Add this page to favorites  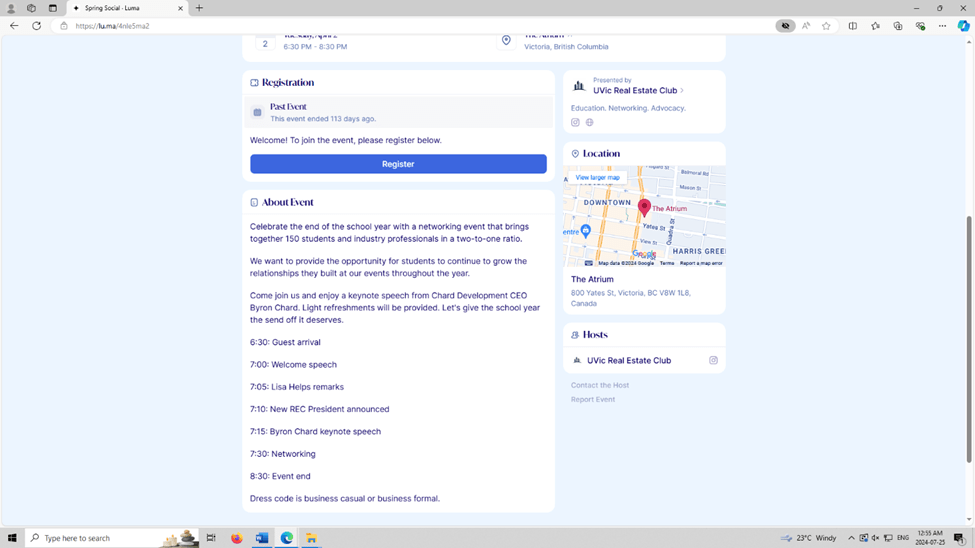coord(826,26)
